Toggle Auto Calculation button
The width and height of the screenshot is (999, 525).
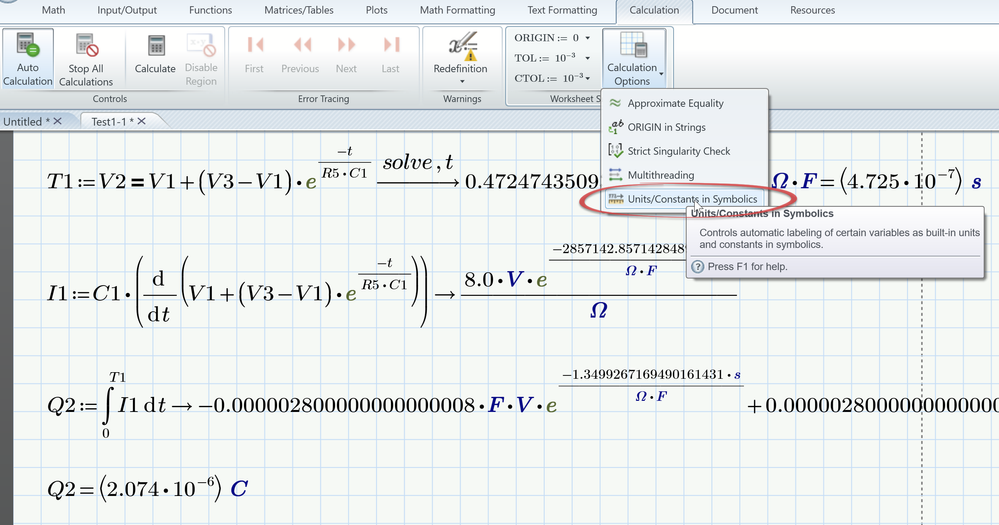coord(28,58)
